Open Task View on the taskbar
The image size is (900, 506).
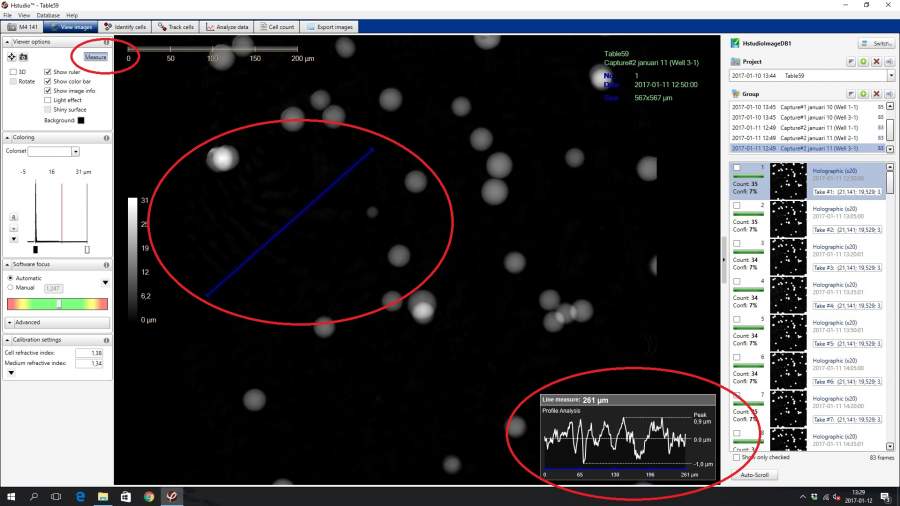56,496
